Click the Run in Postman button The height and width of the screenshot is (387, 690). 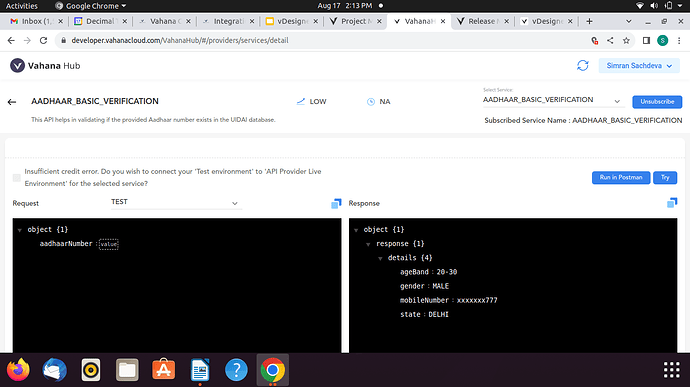tap(620, 177)
